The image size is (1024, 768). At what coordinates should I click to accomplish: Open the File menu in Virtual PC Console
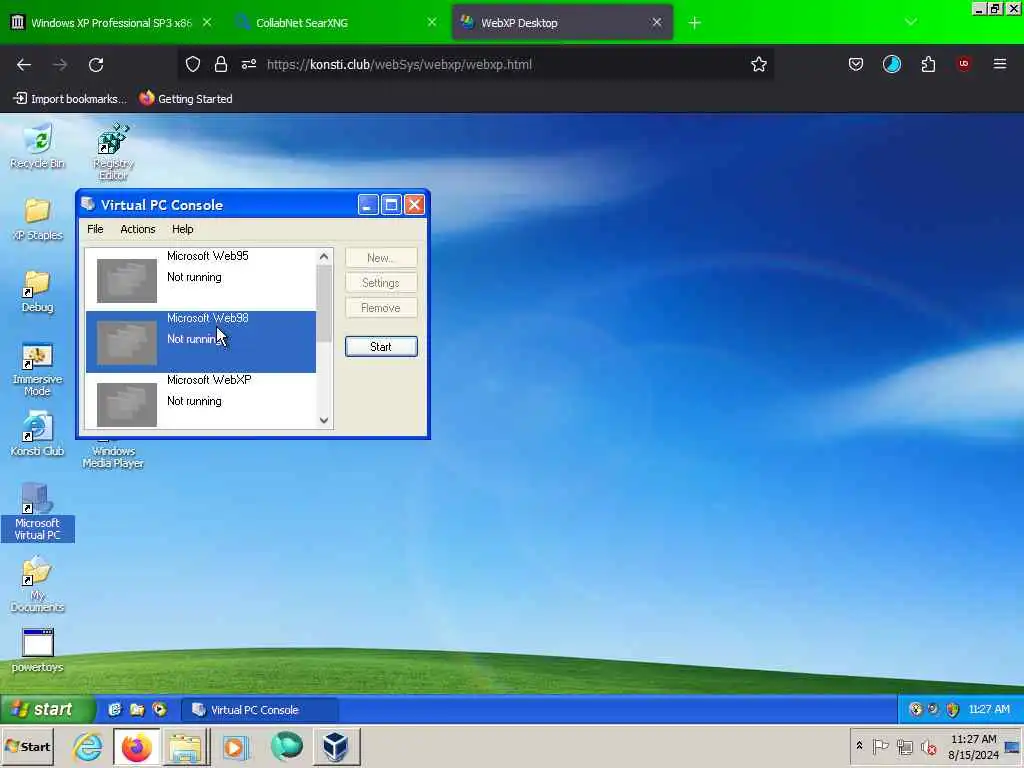point(95,229)
